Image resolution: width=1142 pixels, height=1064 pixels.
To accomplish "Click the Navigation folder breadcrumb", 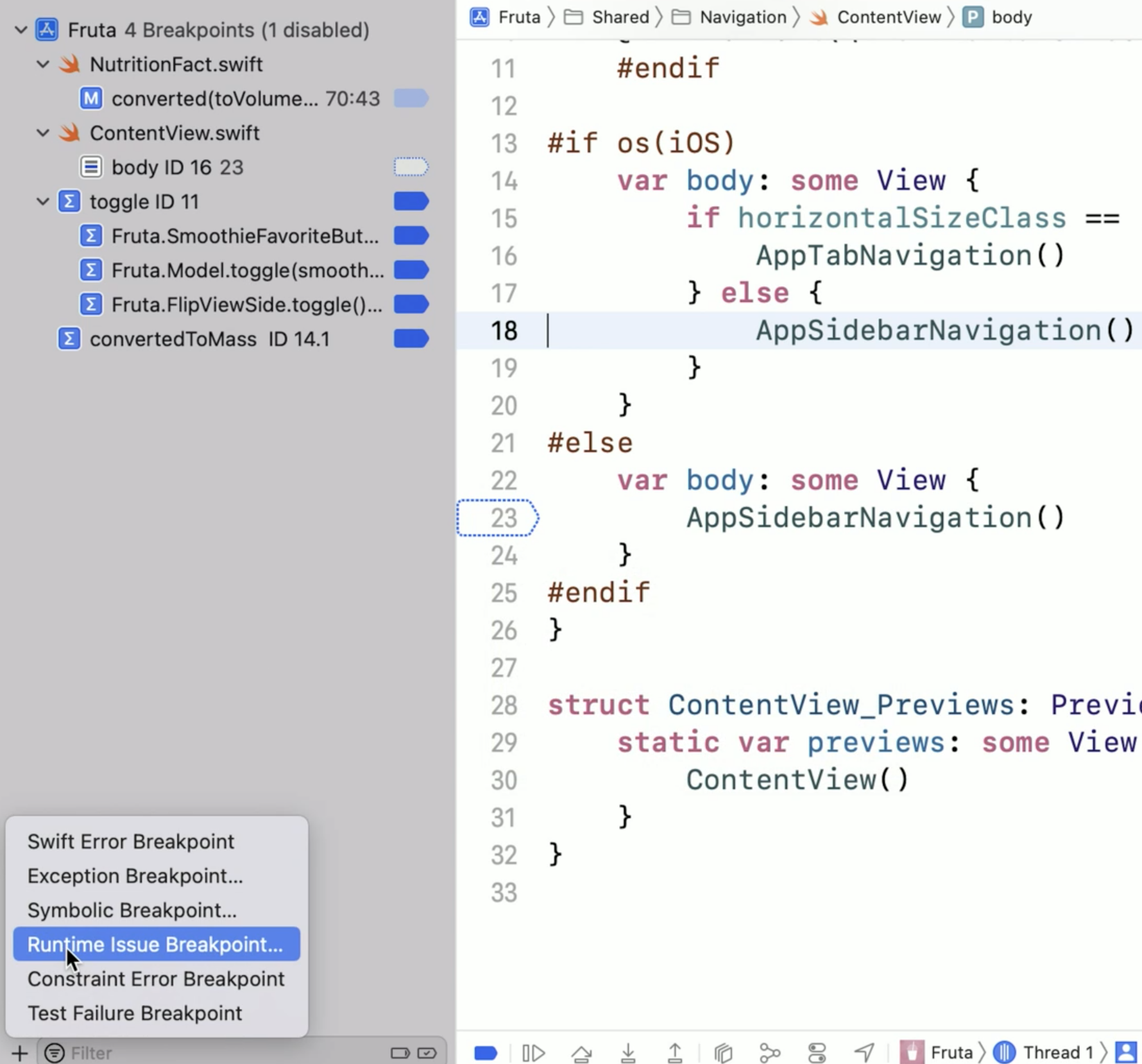I will (x=729, y=17).
